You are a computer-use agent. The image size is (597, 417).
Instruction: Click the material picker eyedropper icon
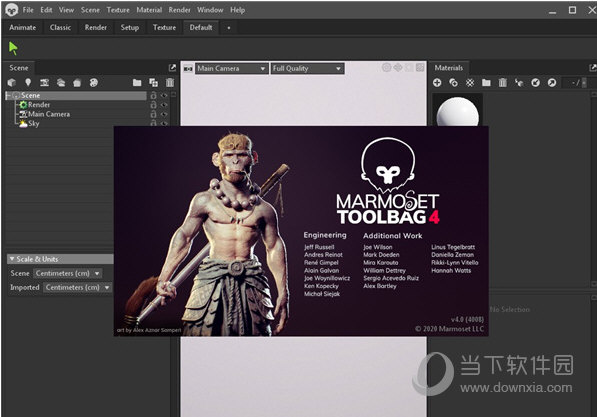pyautogui.click(x=519, y=83)
